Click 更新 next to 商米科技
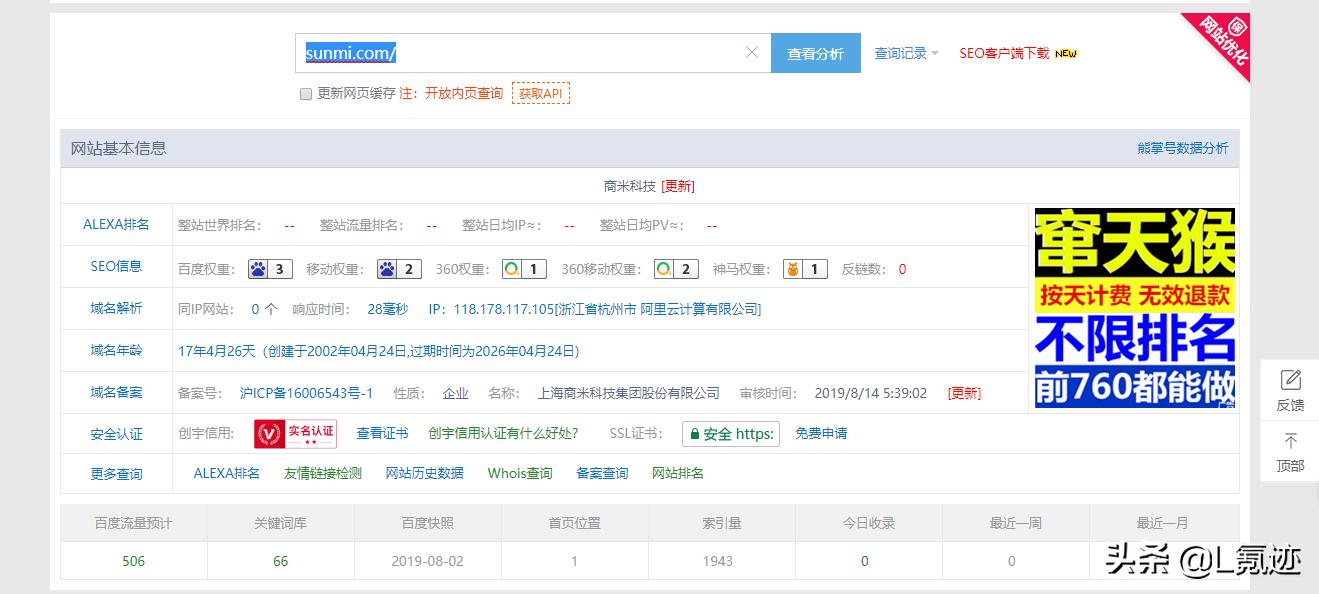The height and width of the screenshot is (594, 1319). 679,185
